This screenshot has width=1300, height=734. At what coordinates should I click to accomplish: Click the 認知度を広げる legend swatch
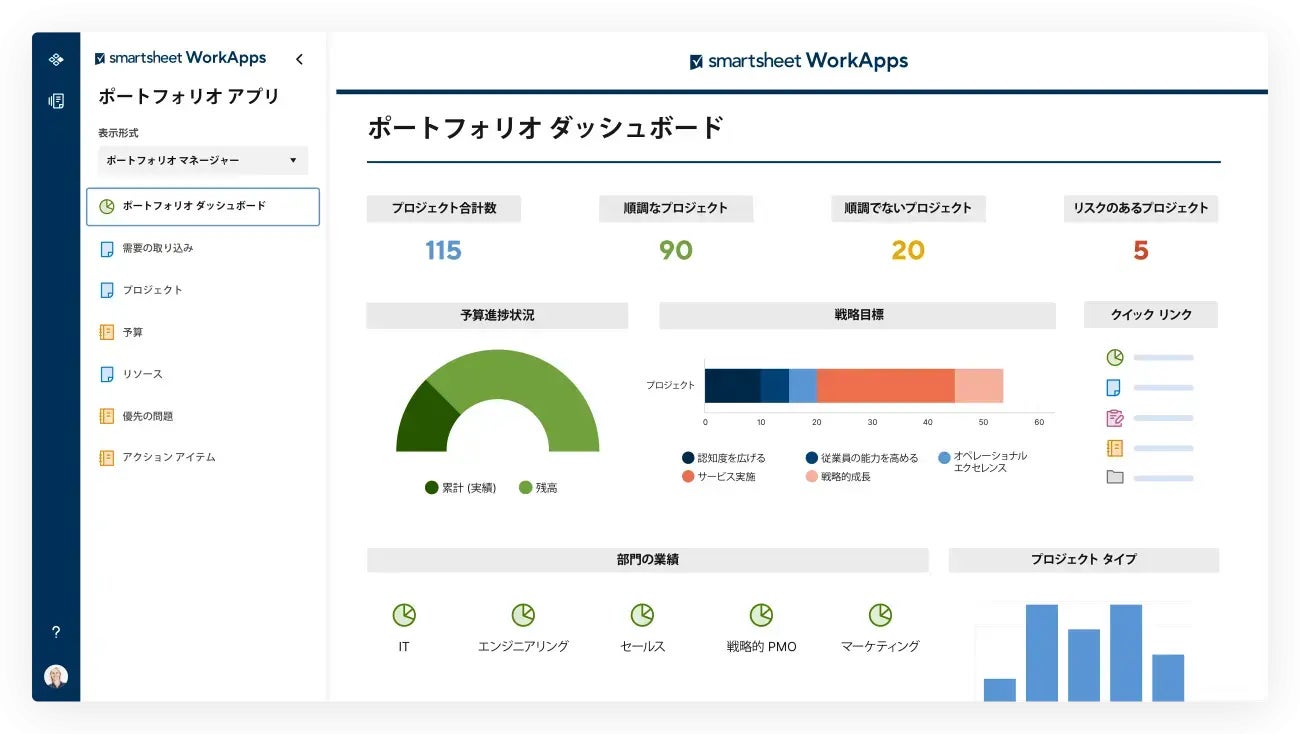point(688,458)
